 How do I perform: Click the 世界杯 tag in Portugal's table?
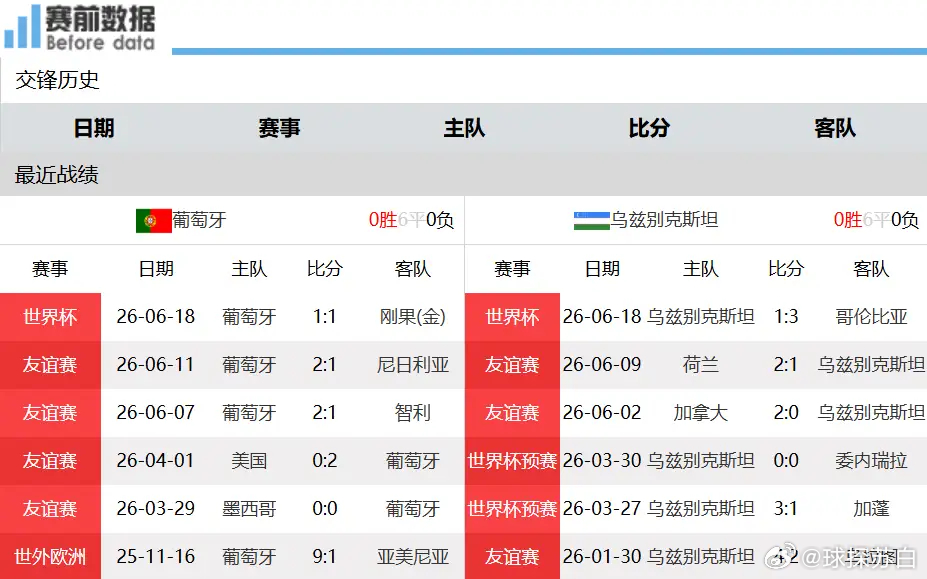click(x=50, y=317)
